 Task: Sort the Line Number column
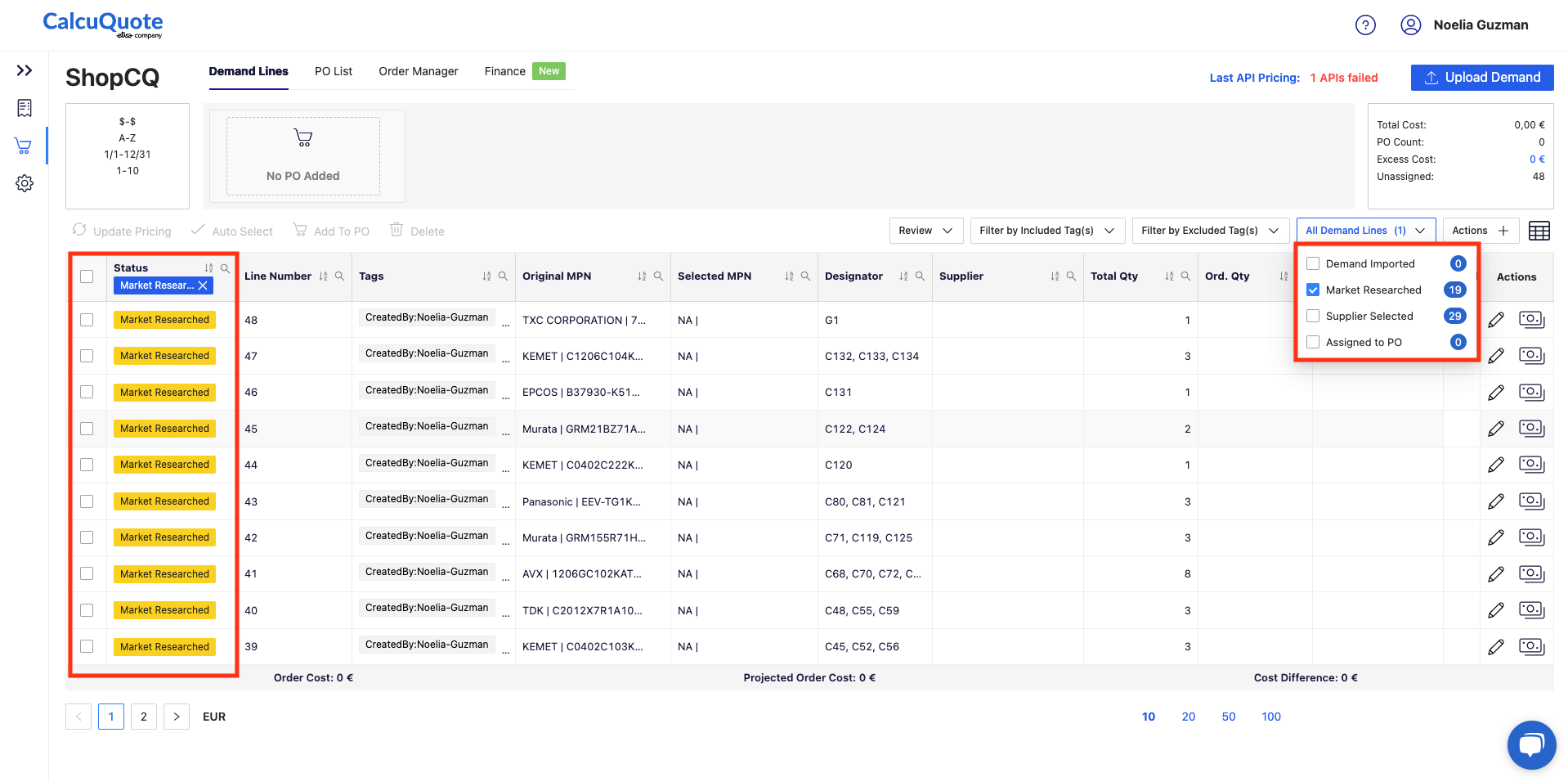323,276
